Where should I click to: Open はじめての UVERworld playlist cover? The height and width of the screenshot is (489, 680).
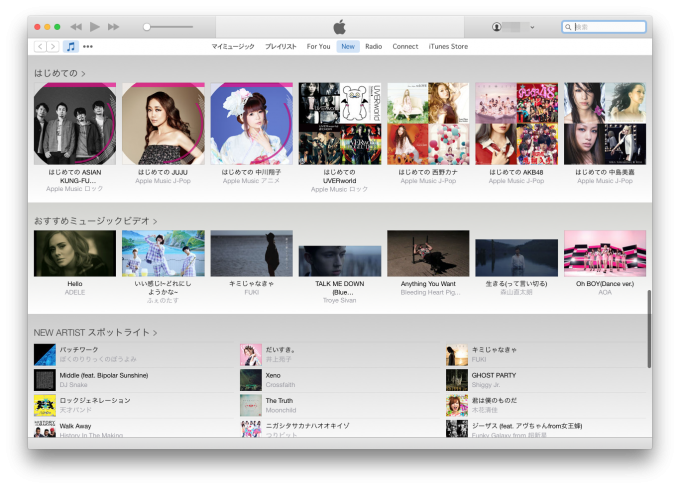coord(340,124)
